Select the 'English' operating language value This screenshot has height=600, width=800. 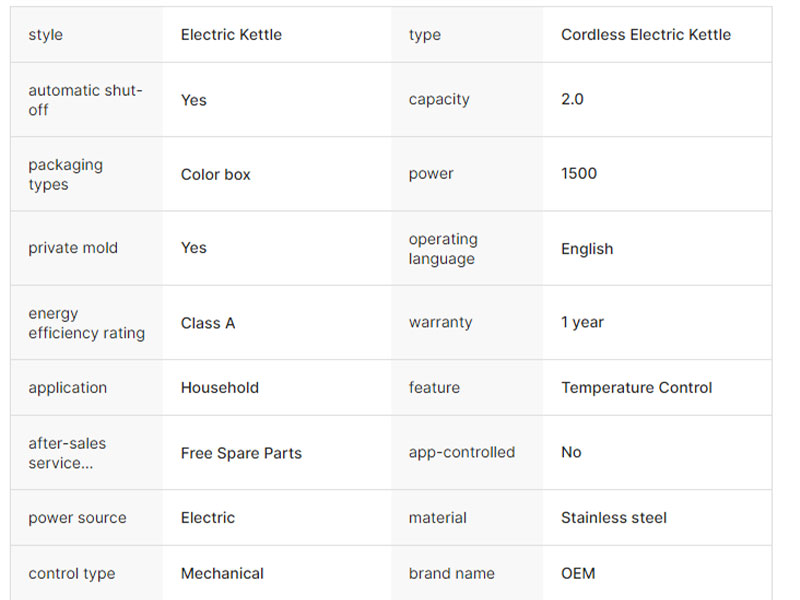(586, 249)
